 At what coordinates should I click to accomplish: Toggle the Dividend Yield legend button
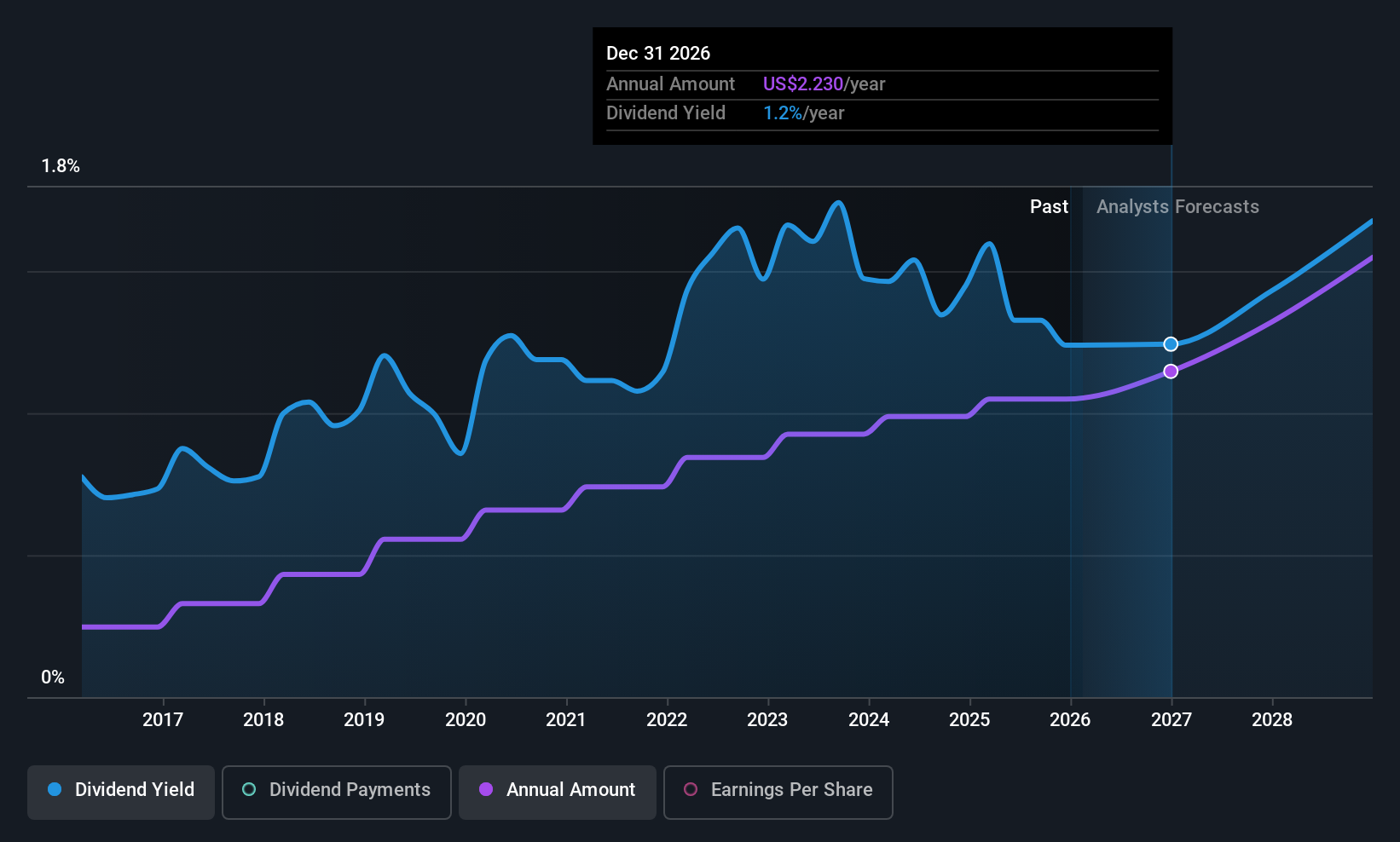point(121,792)
